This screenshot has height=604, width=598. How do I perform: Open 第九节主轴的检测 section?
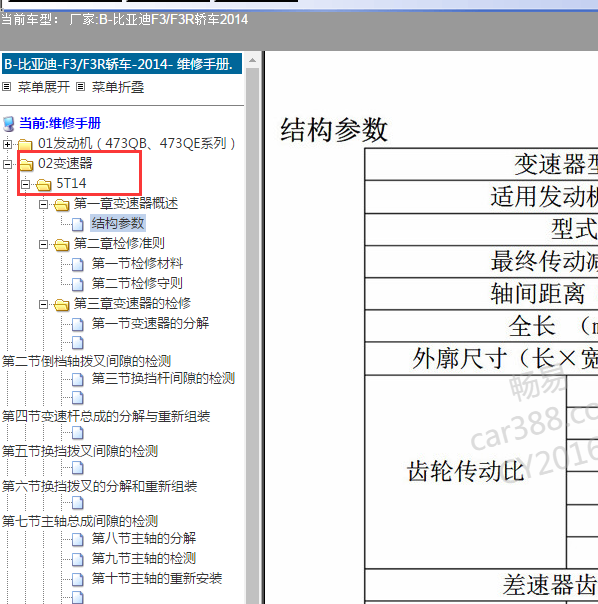(144, 558)
